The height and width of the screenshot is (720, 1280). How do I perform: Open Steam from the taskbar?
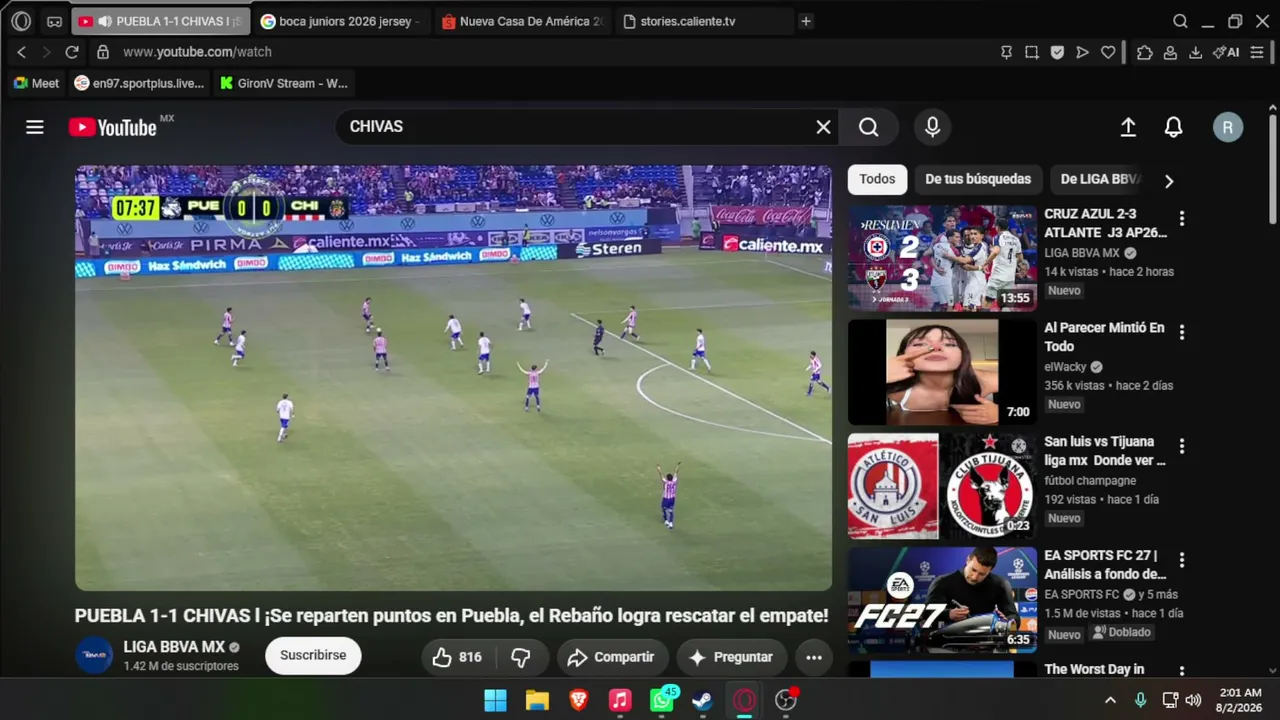click(703, 700)
